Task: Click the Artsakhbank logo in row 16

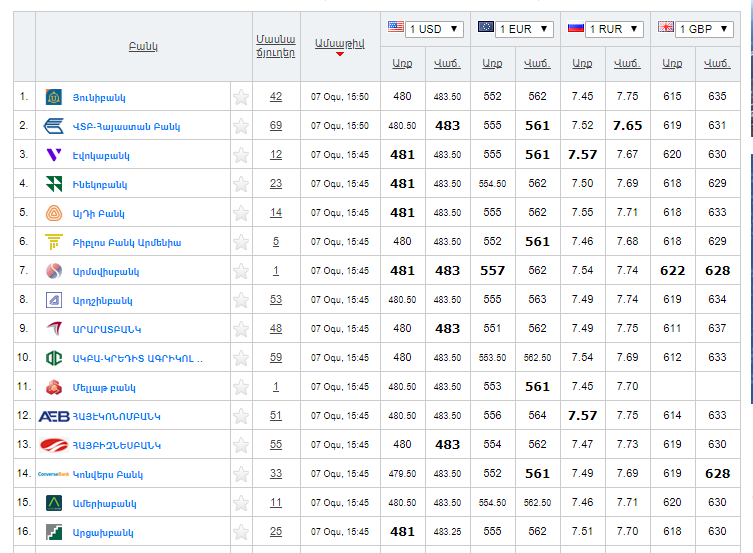Action: coord(53,532)
